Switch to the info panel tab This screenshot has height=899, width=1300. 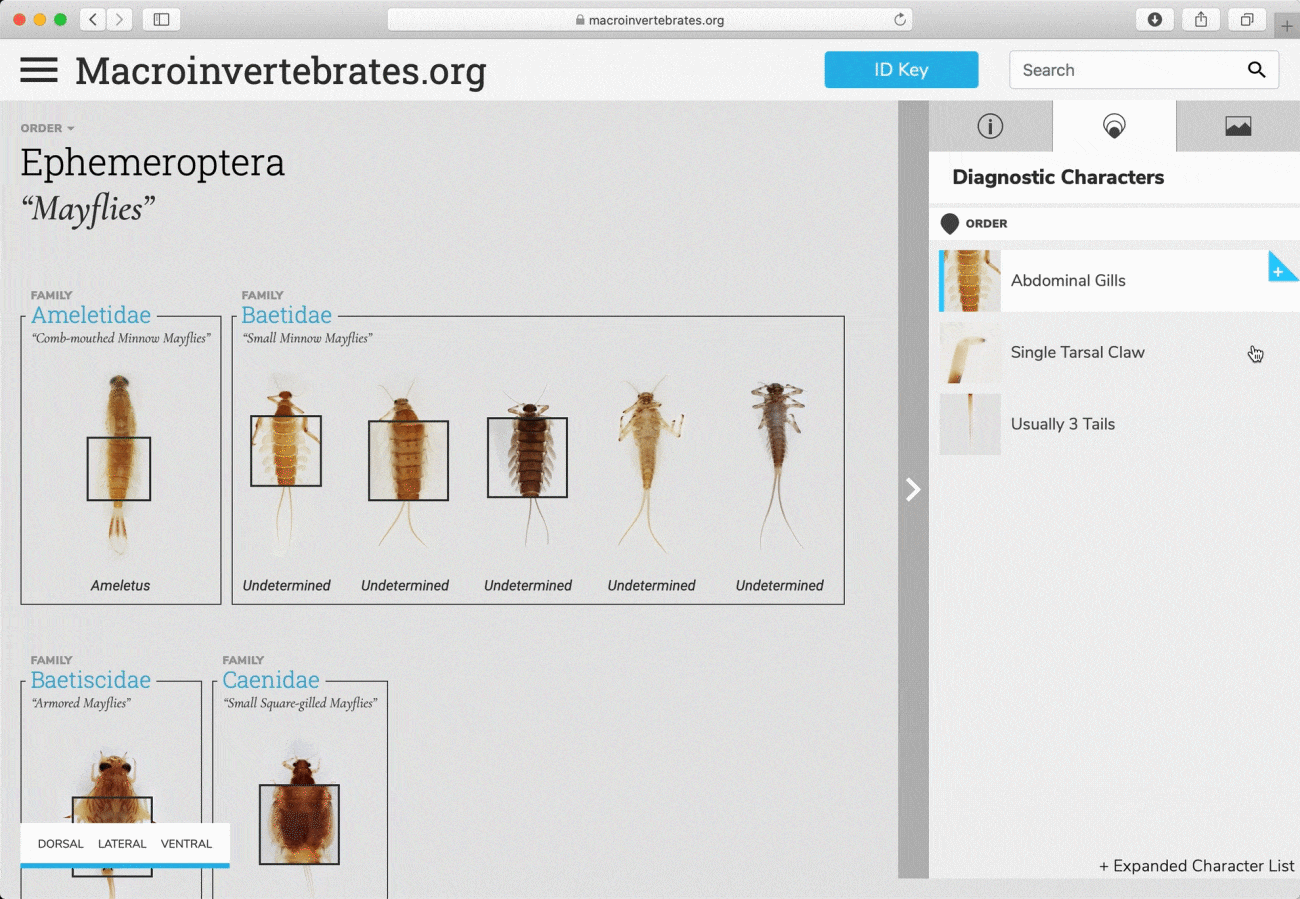click(x=990, y=126)
